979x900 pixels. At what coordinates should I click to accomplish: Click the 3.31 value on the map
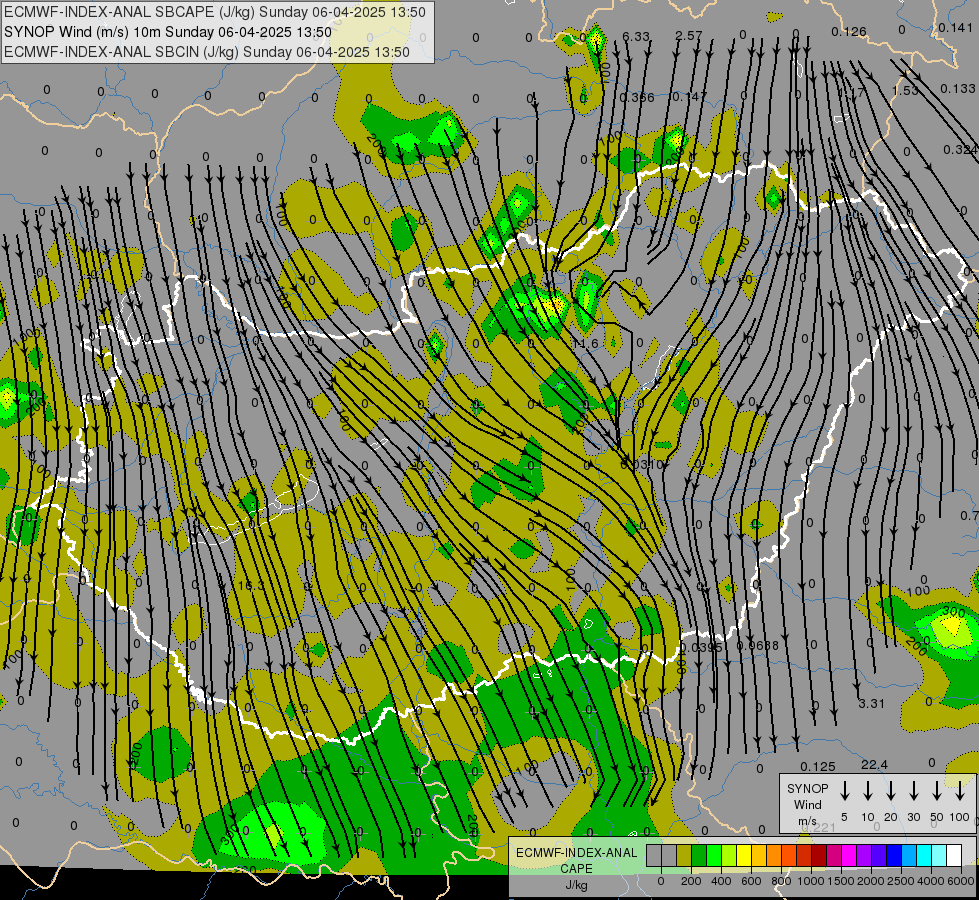pyautogui.click(x=872, y=703)
